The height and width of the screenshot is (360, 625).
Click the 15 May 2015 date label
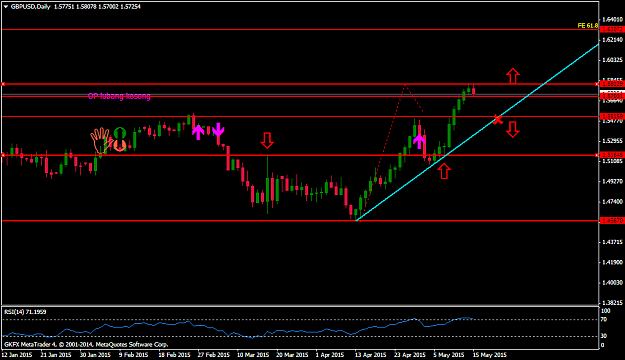(x=490, y=354)
